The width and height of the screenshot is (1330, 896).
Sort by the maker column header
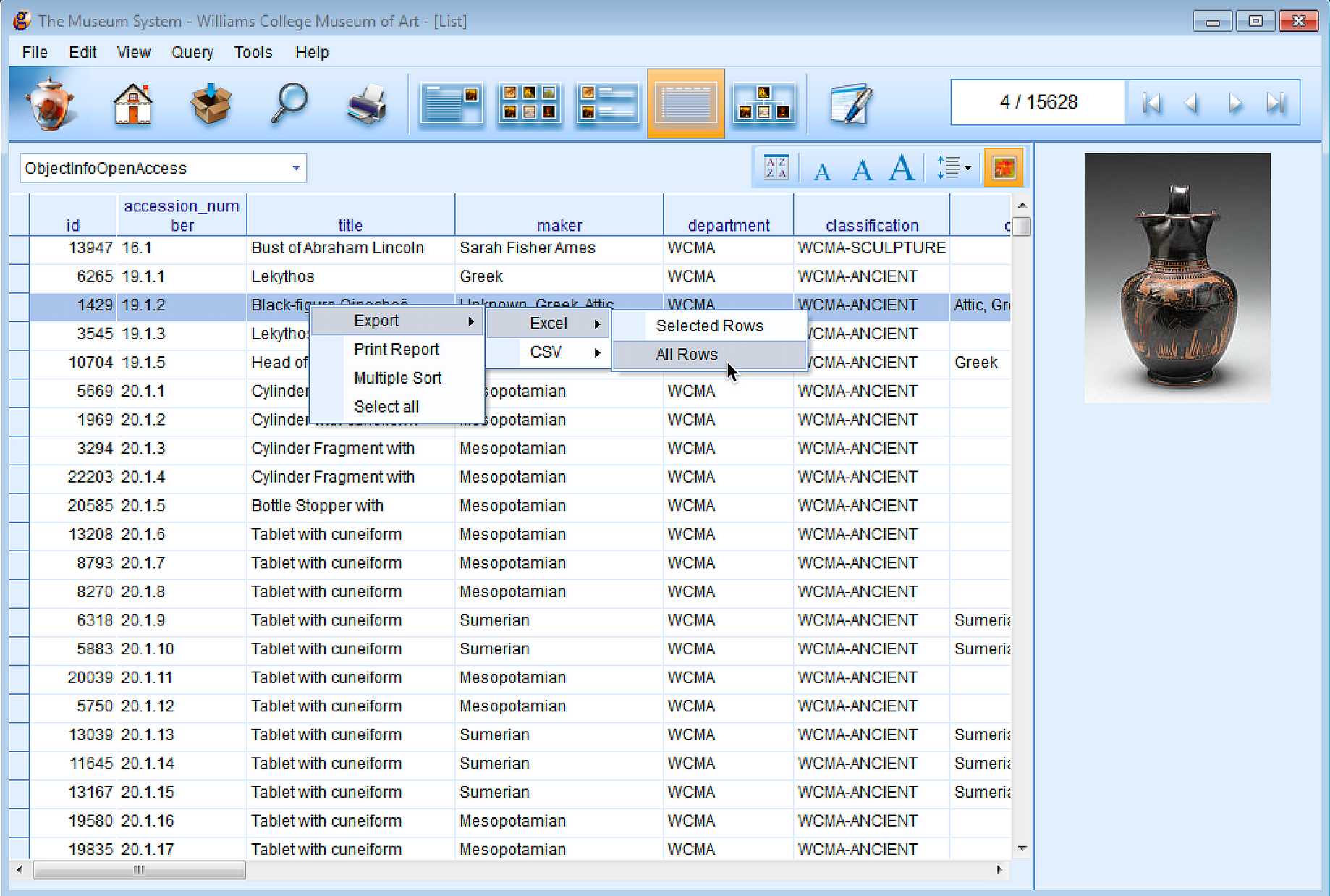(x=559, y=215)
